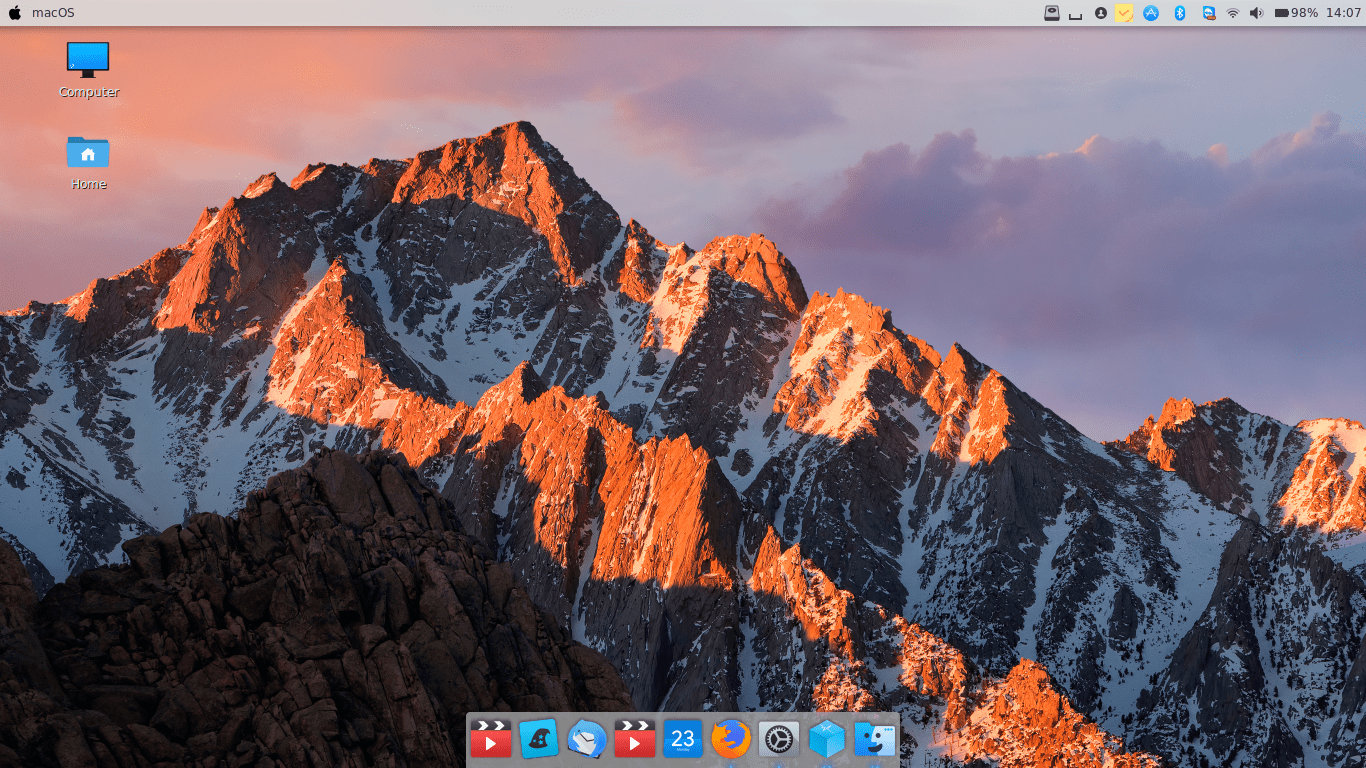Open the blue wizard hat app

click(x=539, y=739)
